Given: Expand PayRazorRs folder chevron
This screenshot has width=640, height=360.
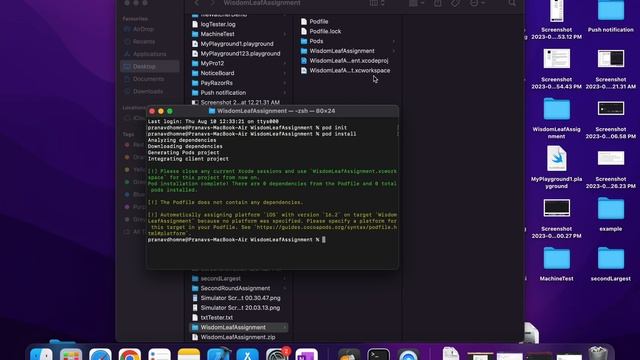Looking at the screenshot, I should coord(284,83).
